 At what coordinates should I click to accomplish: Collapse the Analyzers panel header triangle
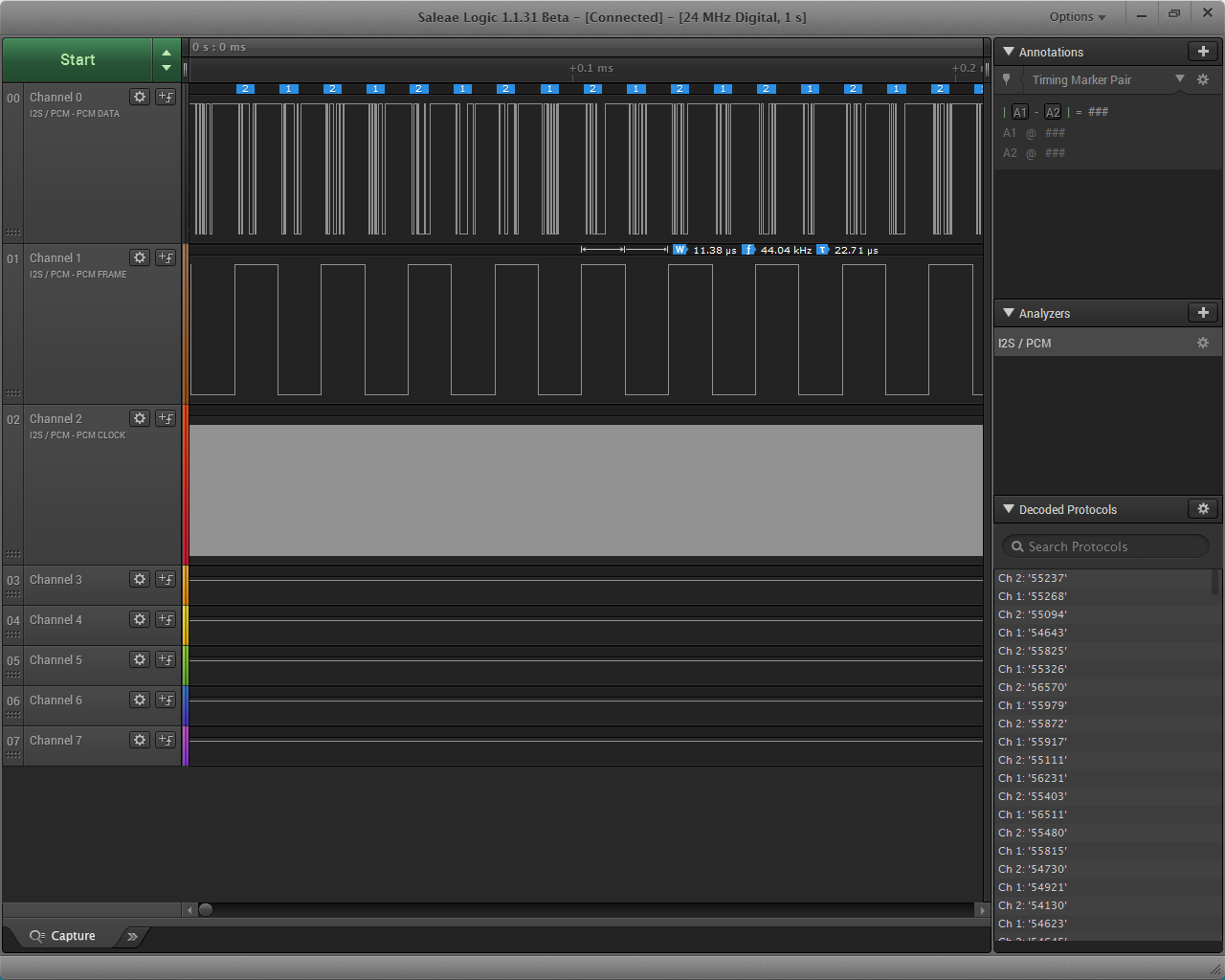[1007, 312]
